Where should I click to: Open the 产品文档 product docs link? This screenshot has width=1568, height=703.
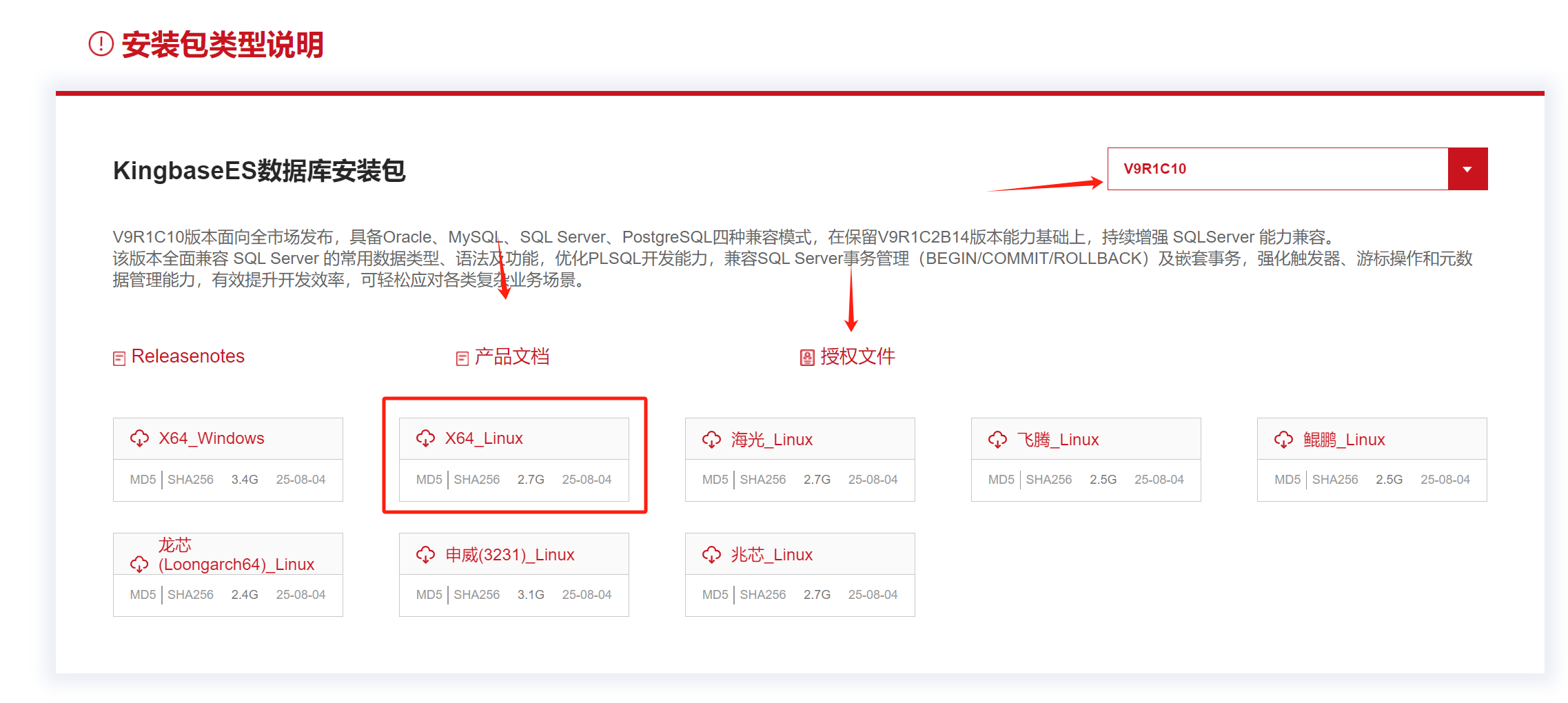[x=511, y=357]
